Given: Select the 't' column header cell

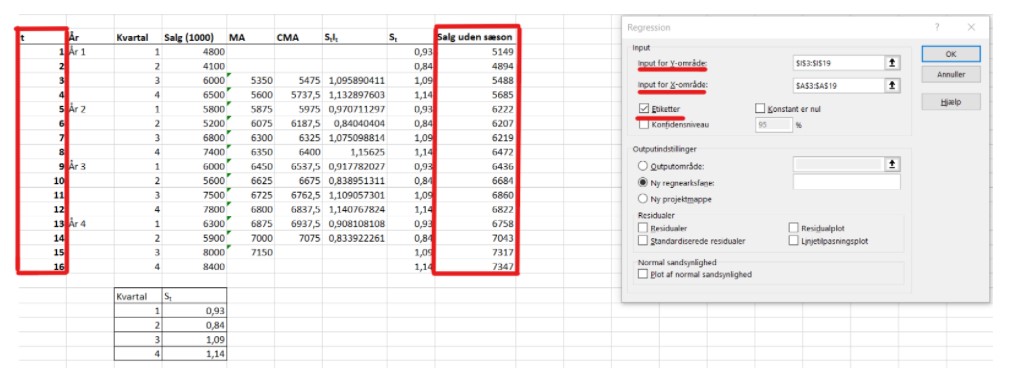Looking at the screenshot, I should [42, 37].
